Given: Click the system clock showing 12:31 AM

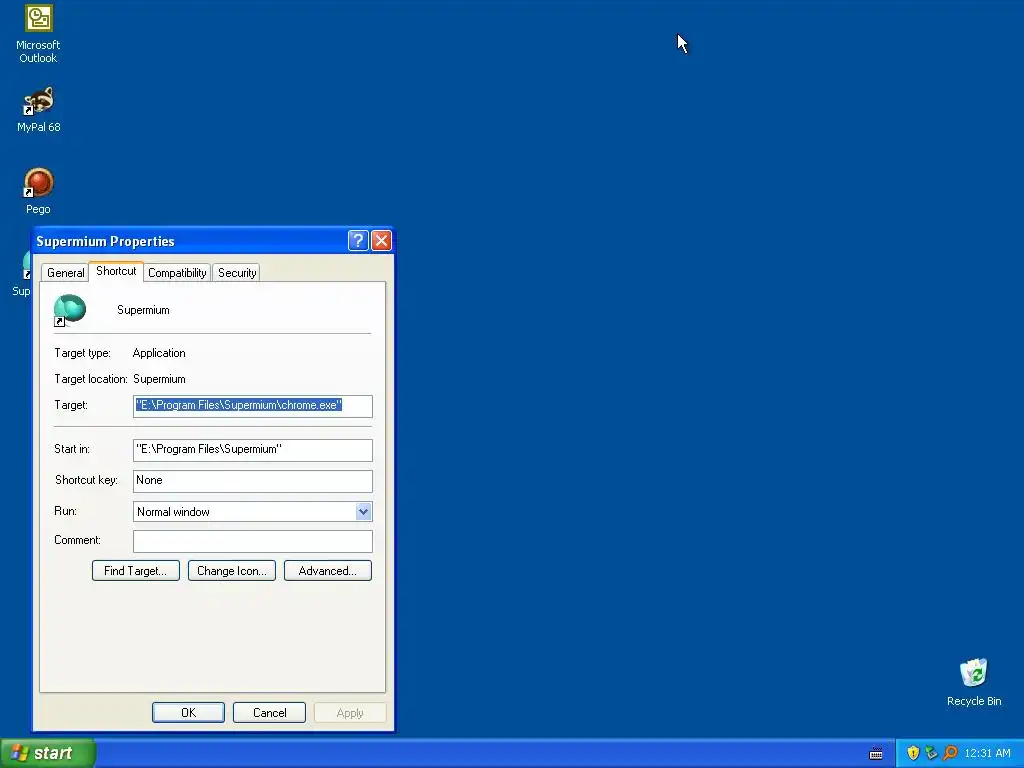Looking at the screenshot, I should click(x=987, y=753).
